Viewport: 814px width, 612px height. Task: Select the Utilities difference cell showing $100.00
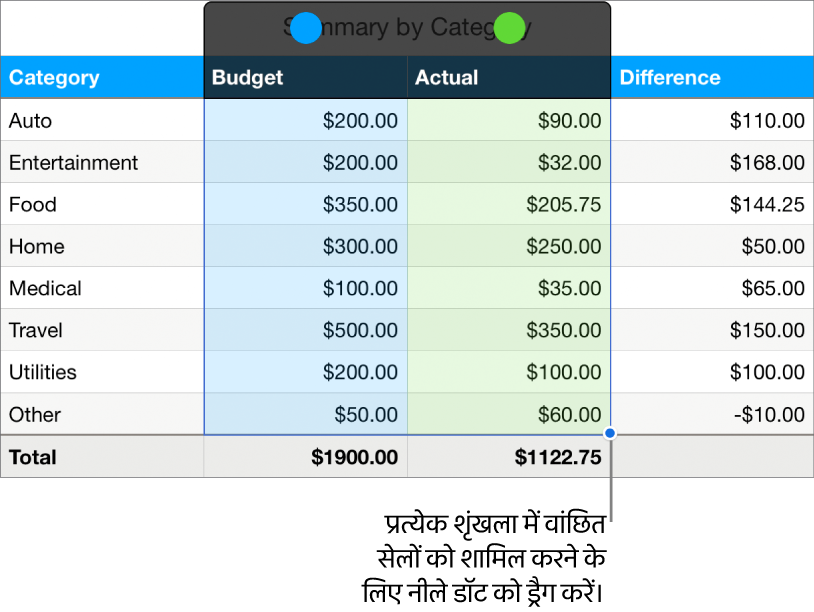(763, 372)
